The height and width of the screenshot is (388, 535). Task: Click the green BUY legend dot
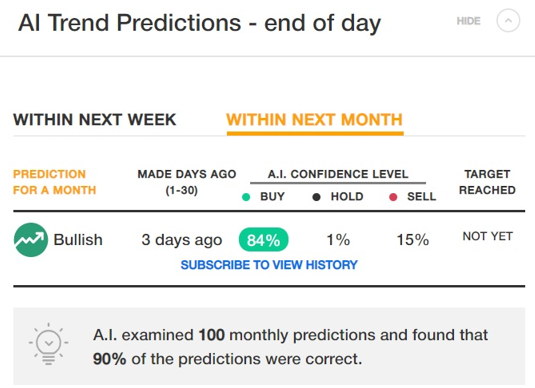246,197
